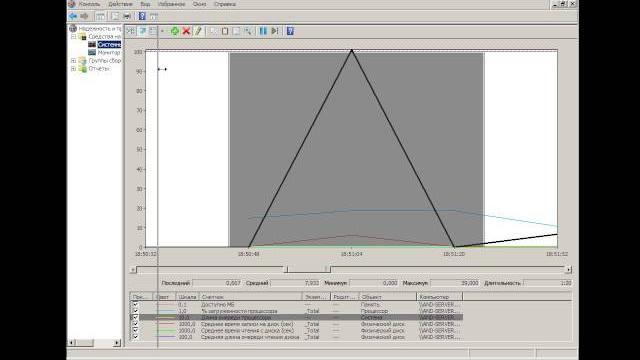This screenshot has width=640, height=360.
Task: Click the blue back arrow
Action: pos(73,16)
